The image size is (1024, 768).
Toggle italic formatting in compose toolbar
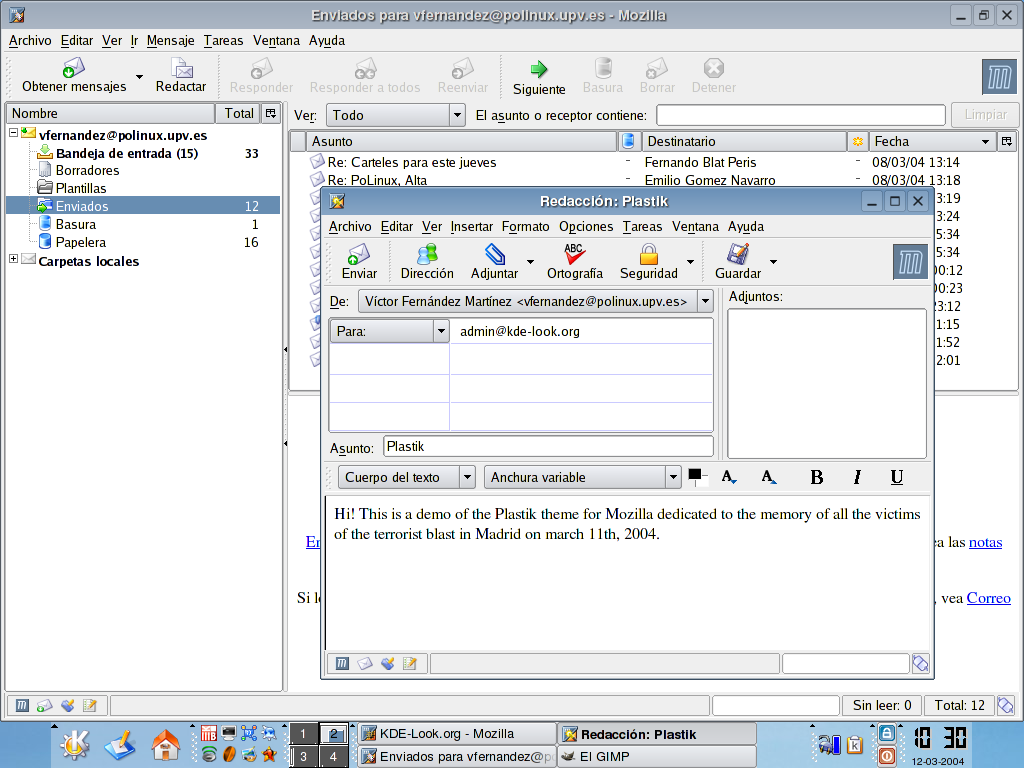(x=857, y=477)
